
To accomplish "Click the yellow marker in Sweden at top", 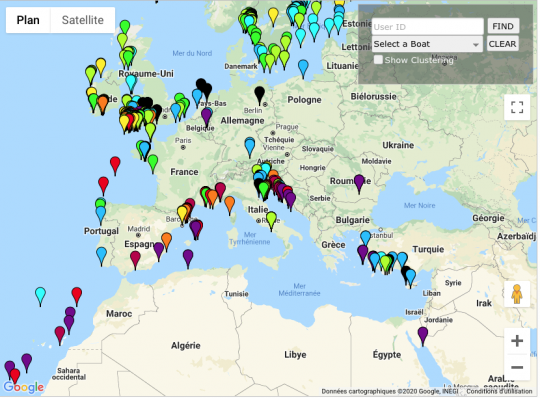I will pos(273,16).
